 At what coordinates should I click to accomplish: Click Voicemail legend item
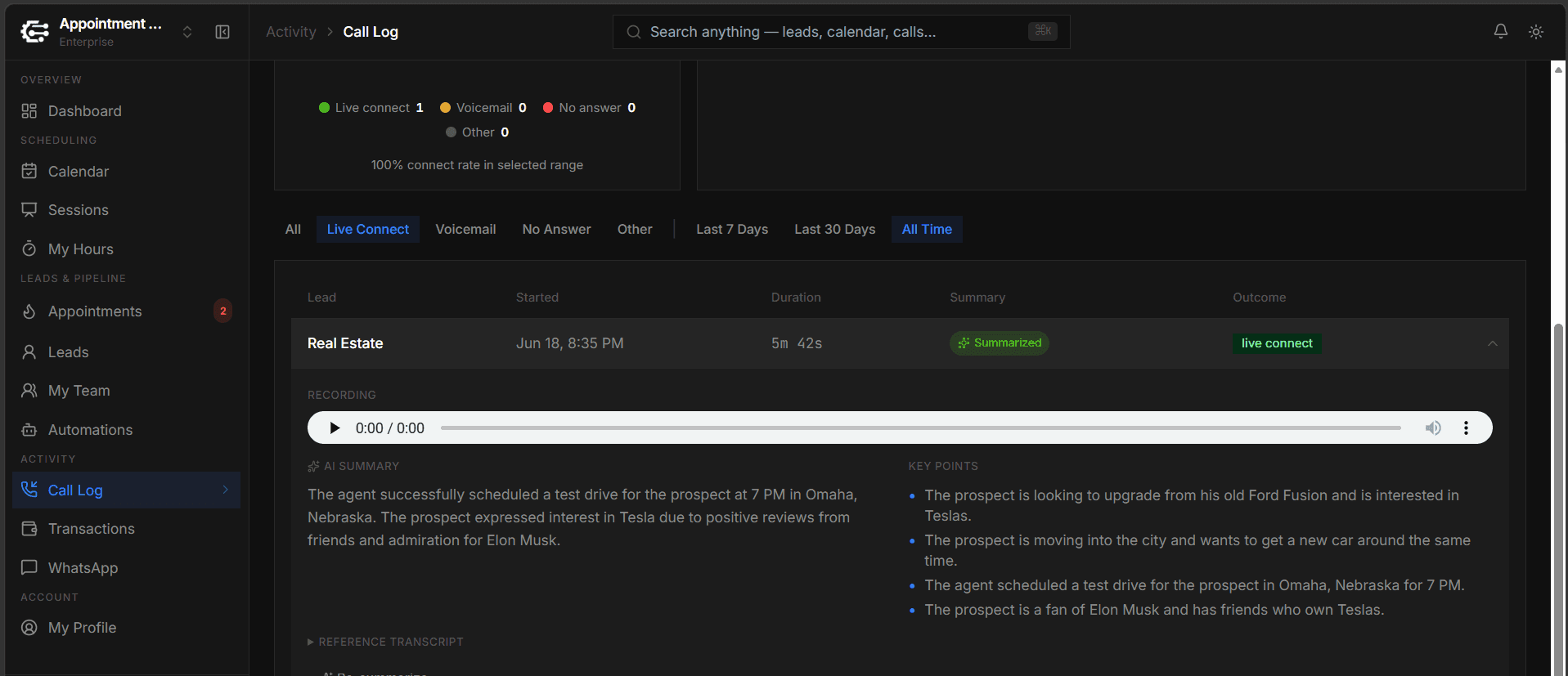tap(483, 108)
